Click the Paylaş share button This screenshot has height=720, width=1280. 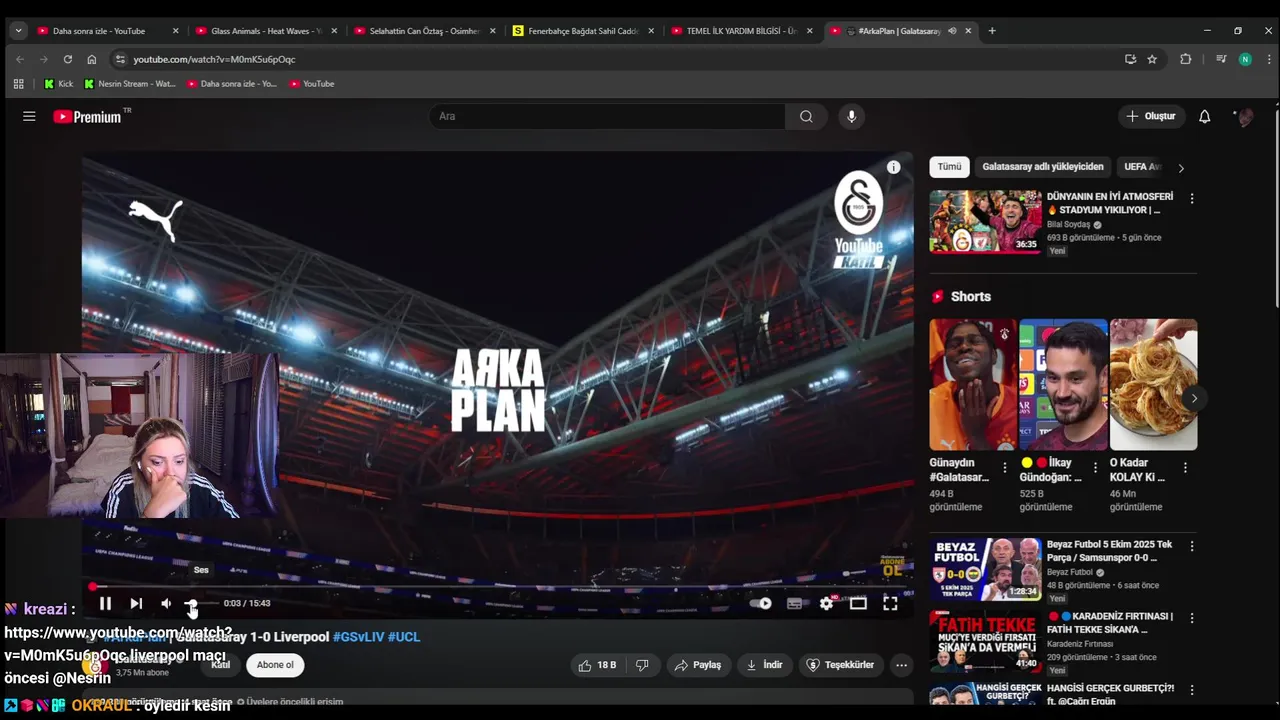[x=698, y=665]
